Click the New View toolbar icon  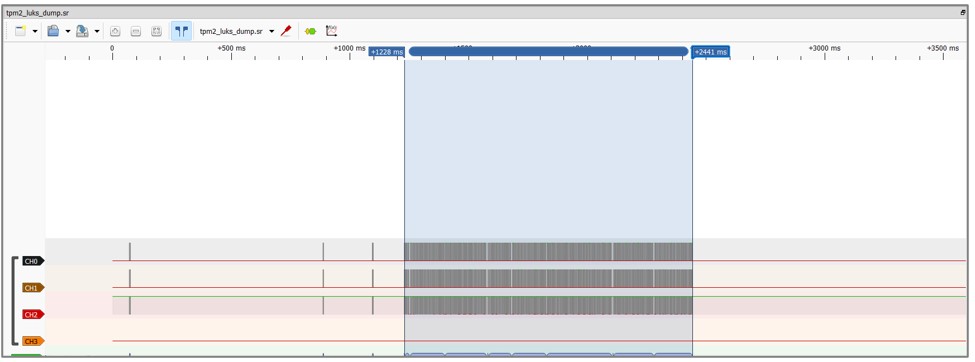[x=21, y=31]
